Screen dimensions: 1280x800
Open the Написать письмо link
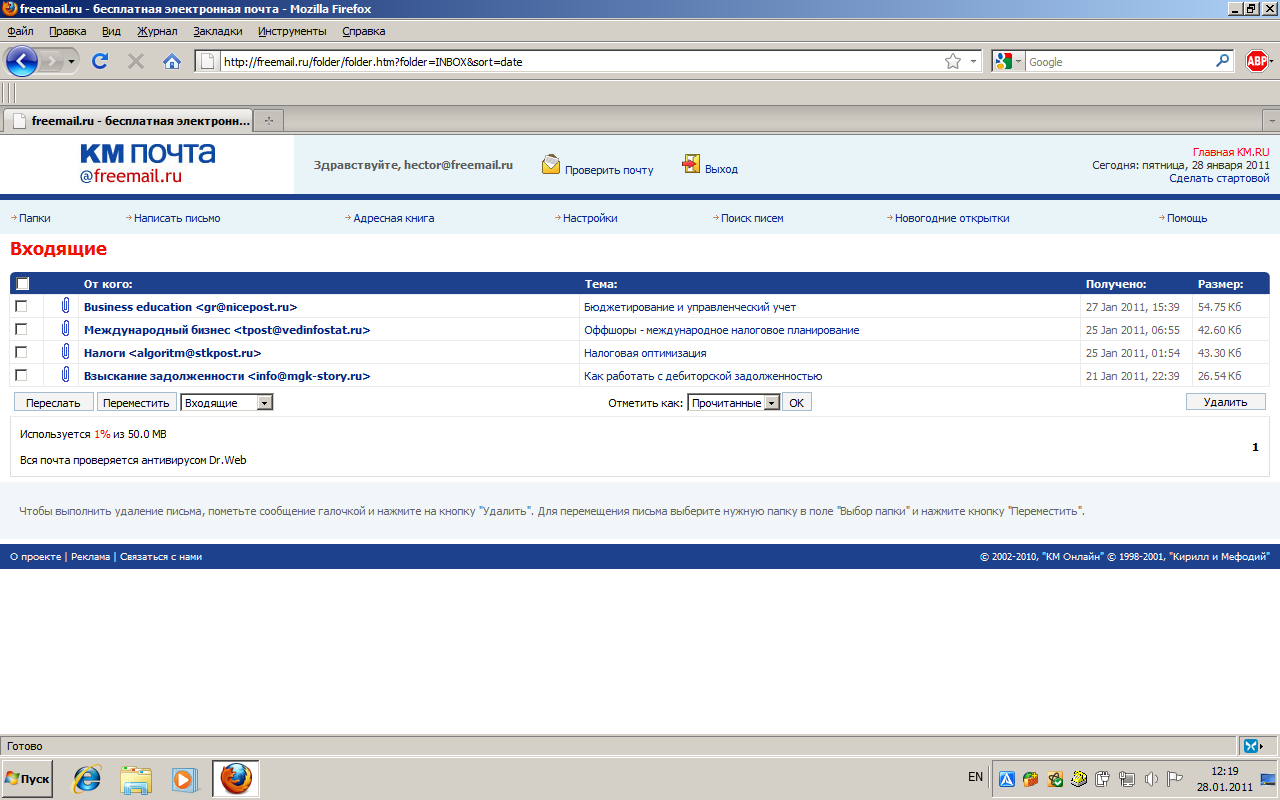point(177,218)
